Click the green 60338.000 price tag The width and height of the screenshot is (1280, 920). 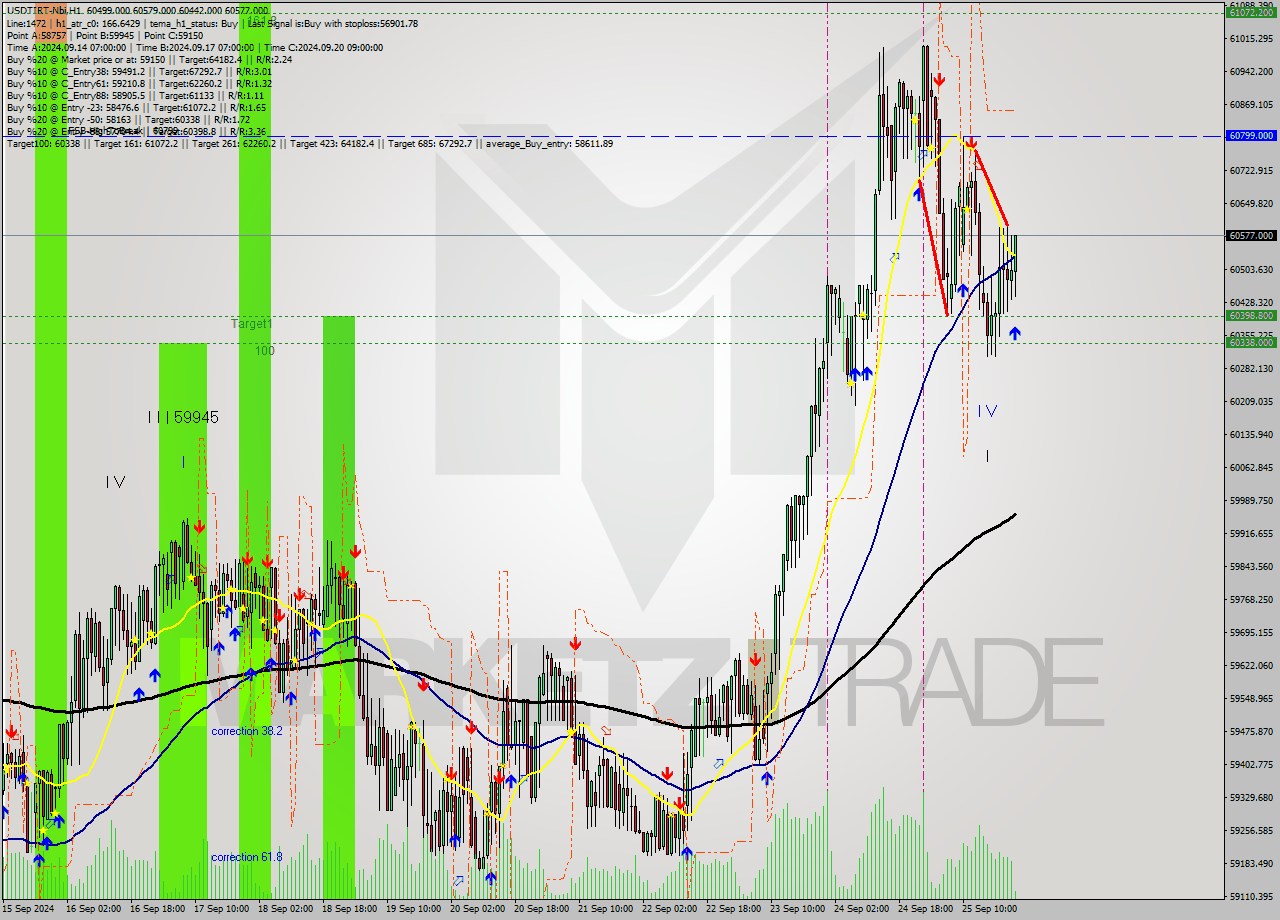pyautogui.click(x=1251, y=342)
